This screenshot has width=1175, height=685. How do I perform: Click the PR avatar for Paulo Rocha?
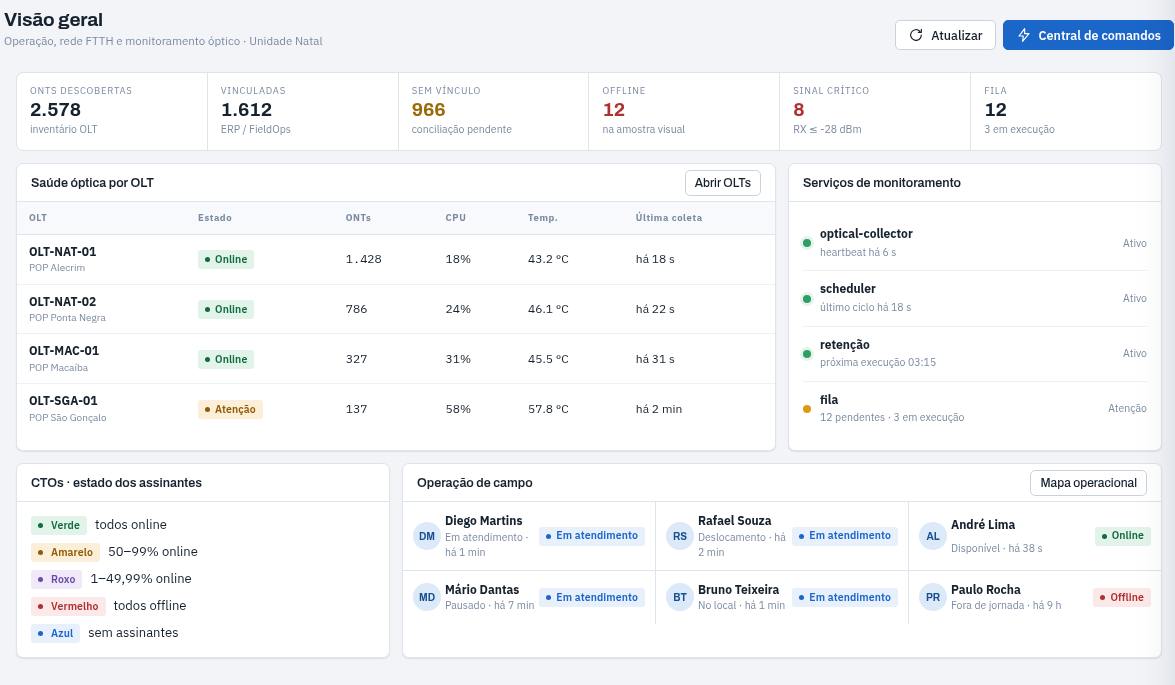pyautogui.click(x=933, y=597)
